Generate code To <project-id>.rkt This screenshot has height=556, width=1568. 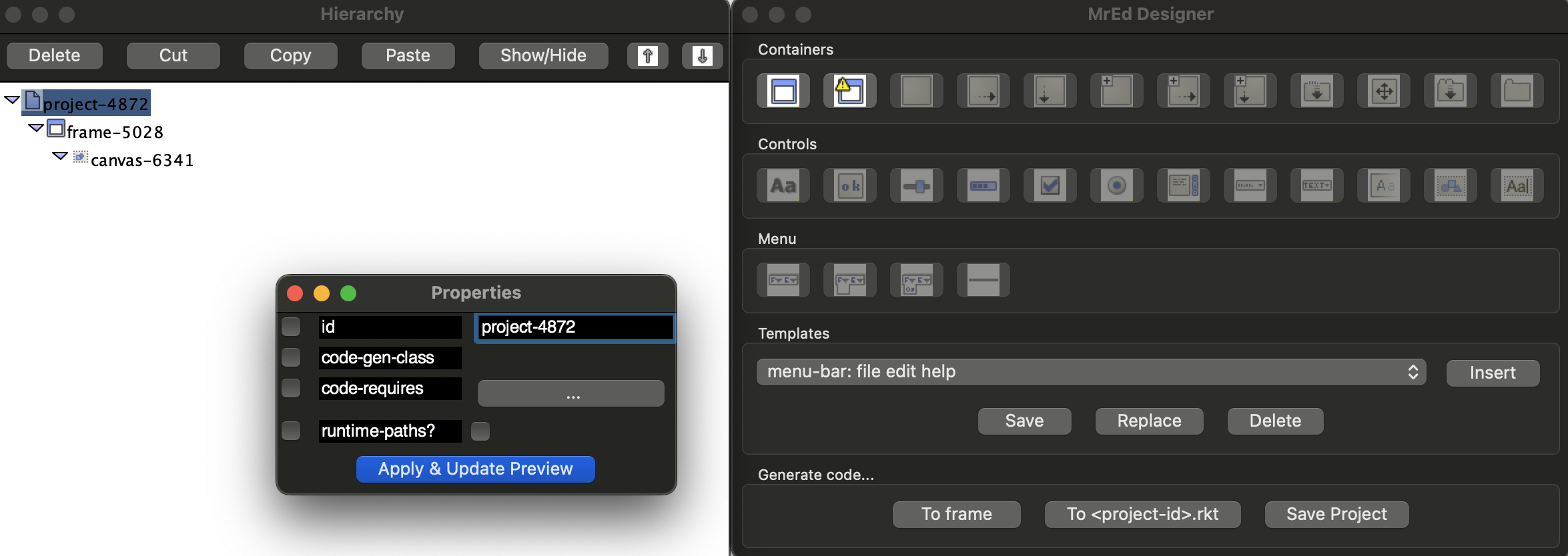(1143, 514)
